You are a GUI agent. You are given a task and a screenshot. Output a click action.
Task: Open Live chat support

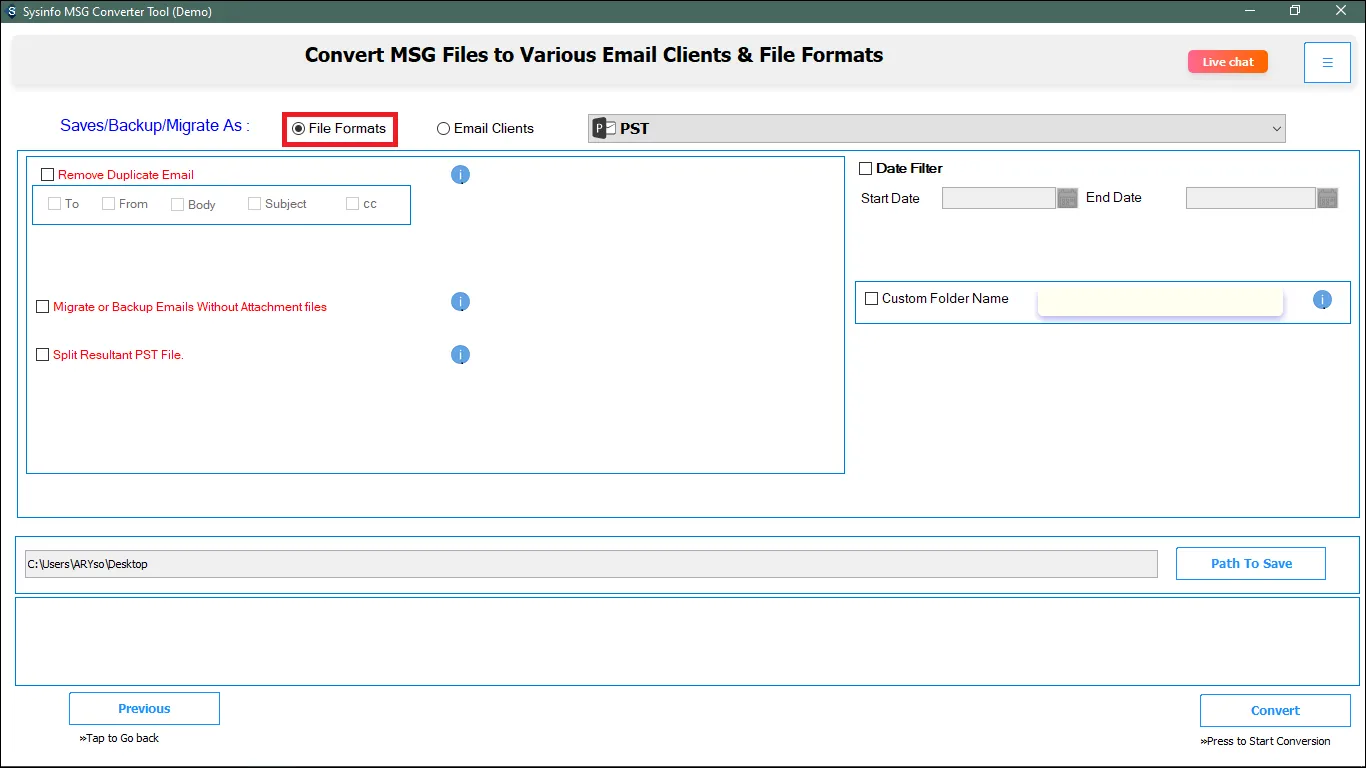click(1228, 62)
